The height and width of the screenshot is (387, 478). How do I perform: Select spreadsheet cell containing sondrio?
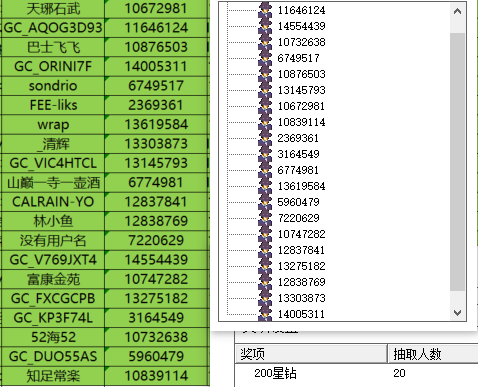tap(53, 86)
